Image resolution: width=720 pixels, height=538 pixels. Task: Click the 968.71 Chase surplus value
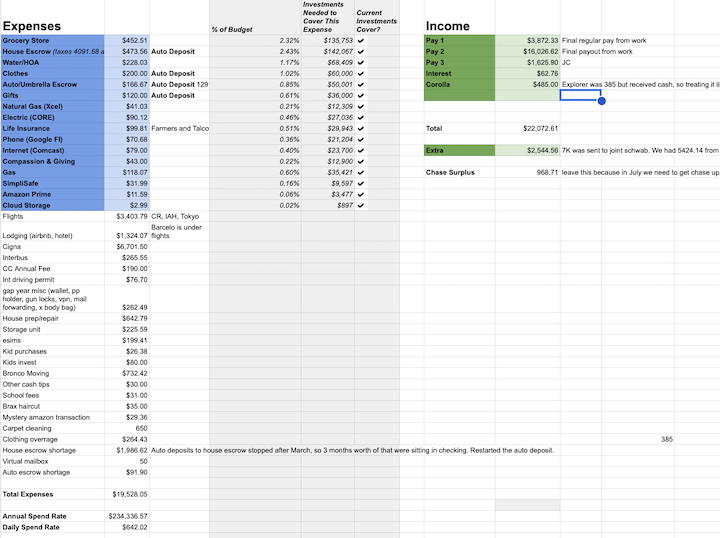[528, 173]
